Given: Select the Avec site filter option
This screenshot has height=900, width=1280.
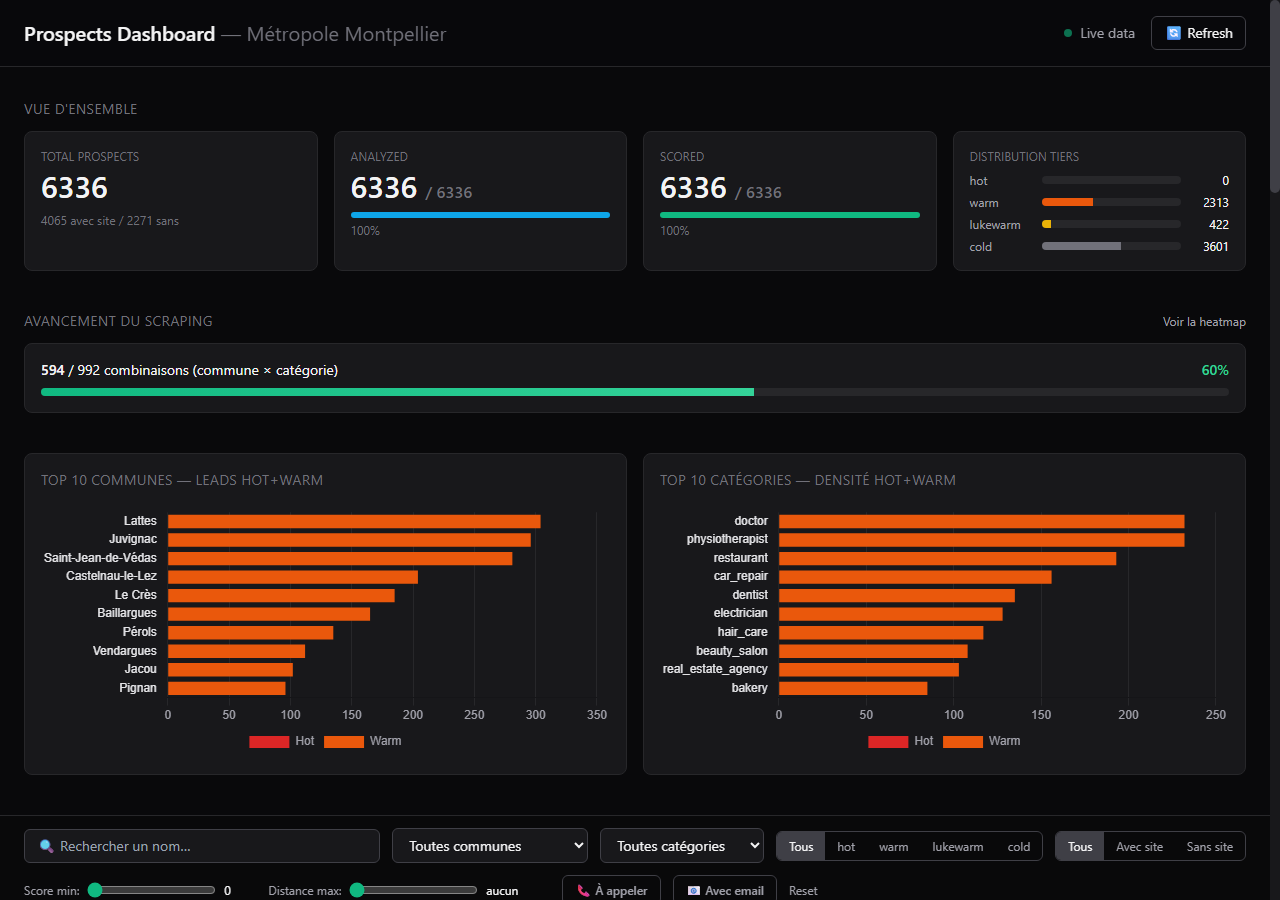Looking at the screenshot, I should tap(1139, 846).
